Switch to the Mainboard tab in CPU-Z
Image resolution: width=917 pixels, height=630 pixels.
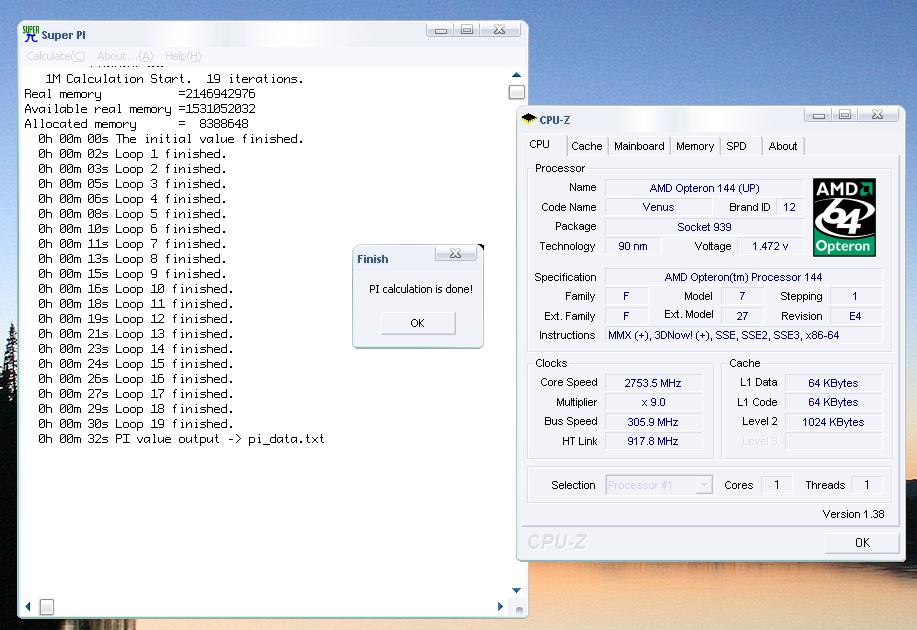click(x=639, y=146)
